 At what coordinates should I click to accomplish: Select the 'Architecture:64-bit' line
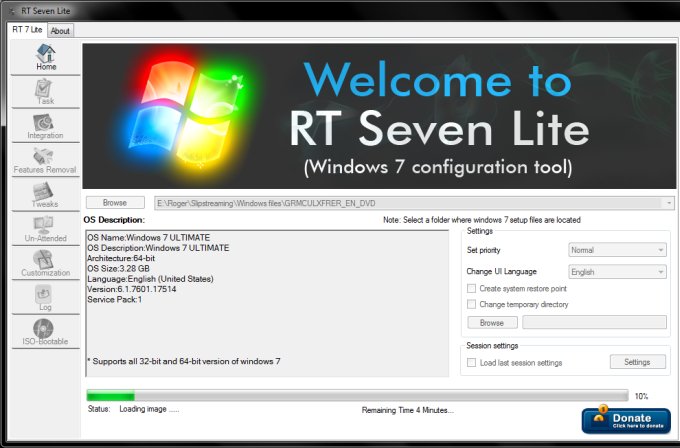[x=121, y=258]
